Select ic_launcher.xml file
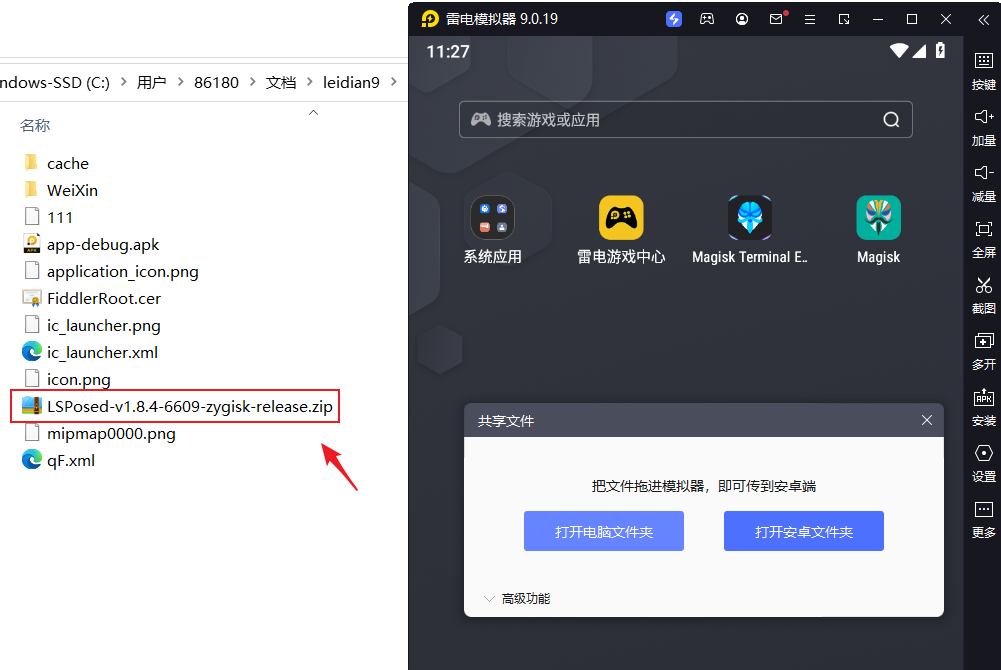1001x670 pixels. pyautogui.click(x=90, y=352)
